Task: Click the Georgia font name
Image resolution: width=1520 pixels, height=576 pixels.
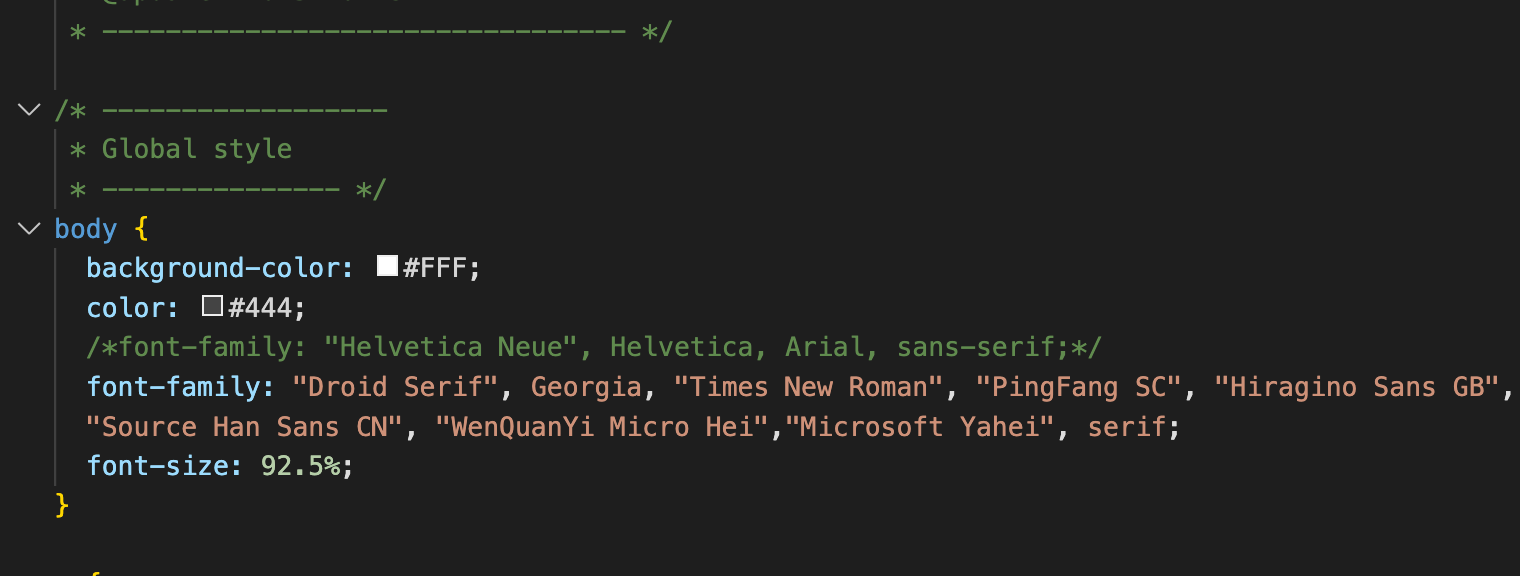Action: [x=586, y=387]
